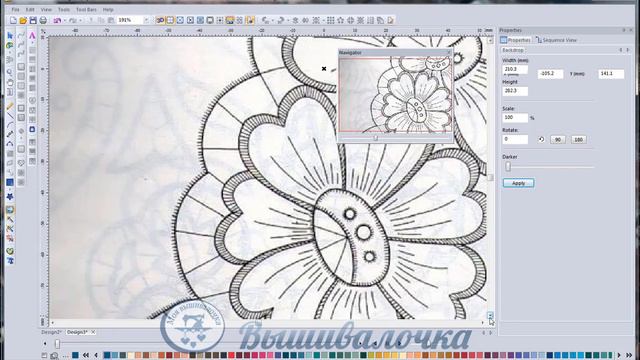Click the star shape icon in top toolbar
640x360 pixels.
pyautogui.click(x=340, y=20)
